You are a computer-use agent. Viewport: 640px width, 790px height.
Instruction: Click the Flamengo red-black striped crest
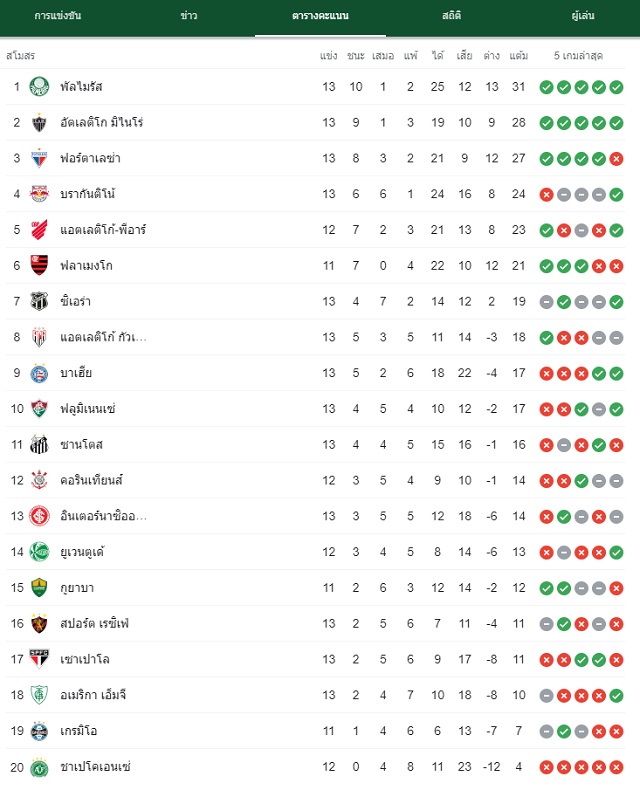pos(39,266)
